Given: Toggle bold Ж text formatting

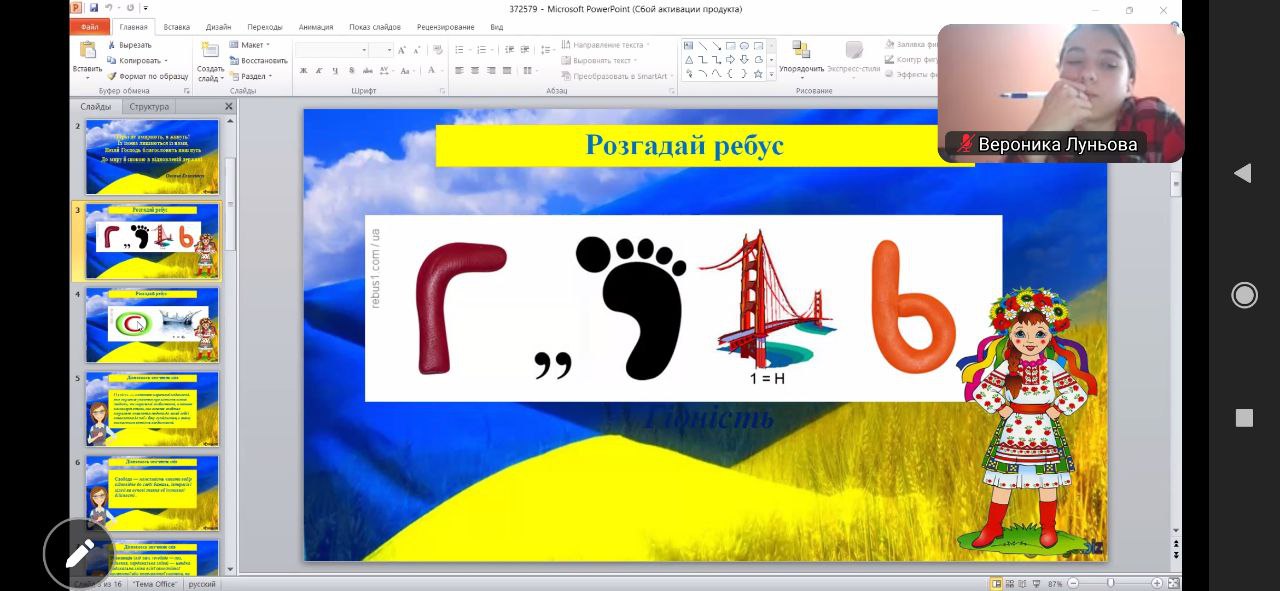Looking at the screenshot, I should click(303, 71).
